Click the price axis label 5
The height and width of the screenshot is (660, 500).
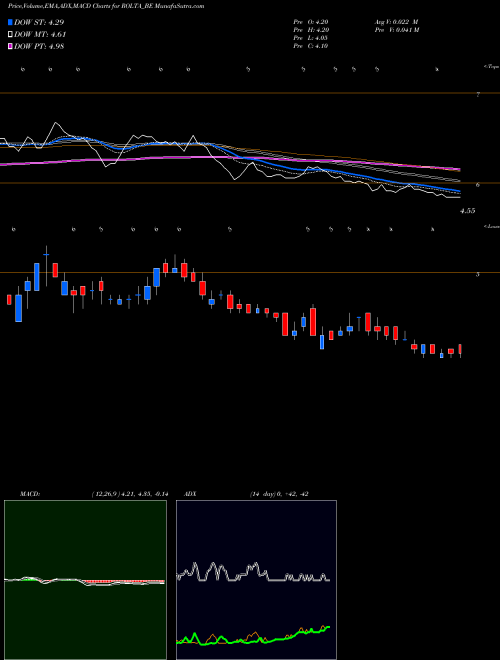point(478,274)
